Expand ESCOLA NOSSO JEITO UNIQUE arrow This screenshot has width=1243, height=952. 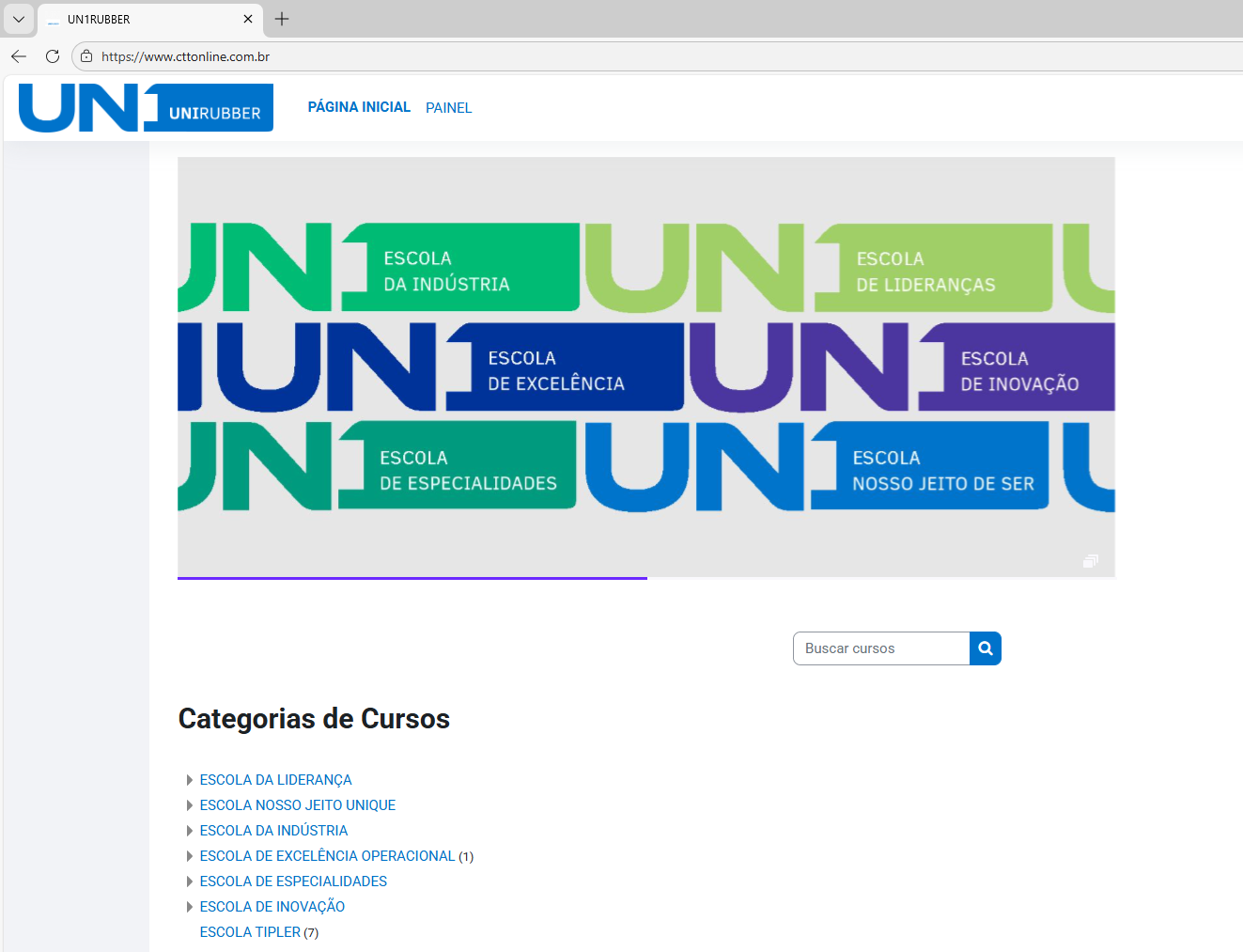(190, 805)
